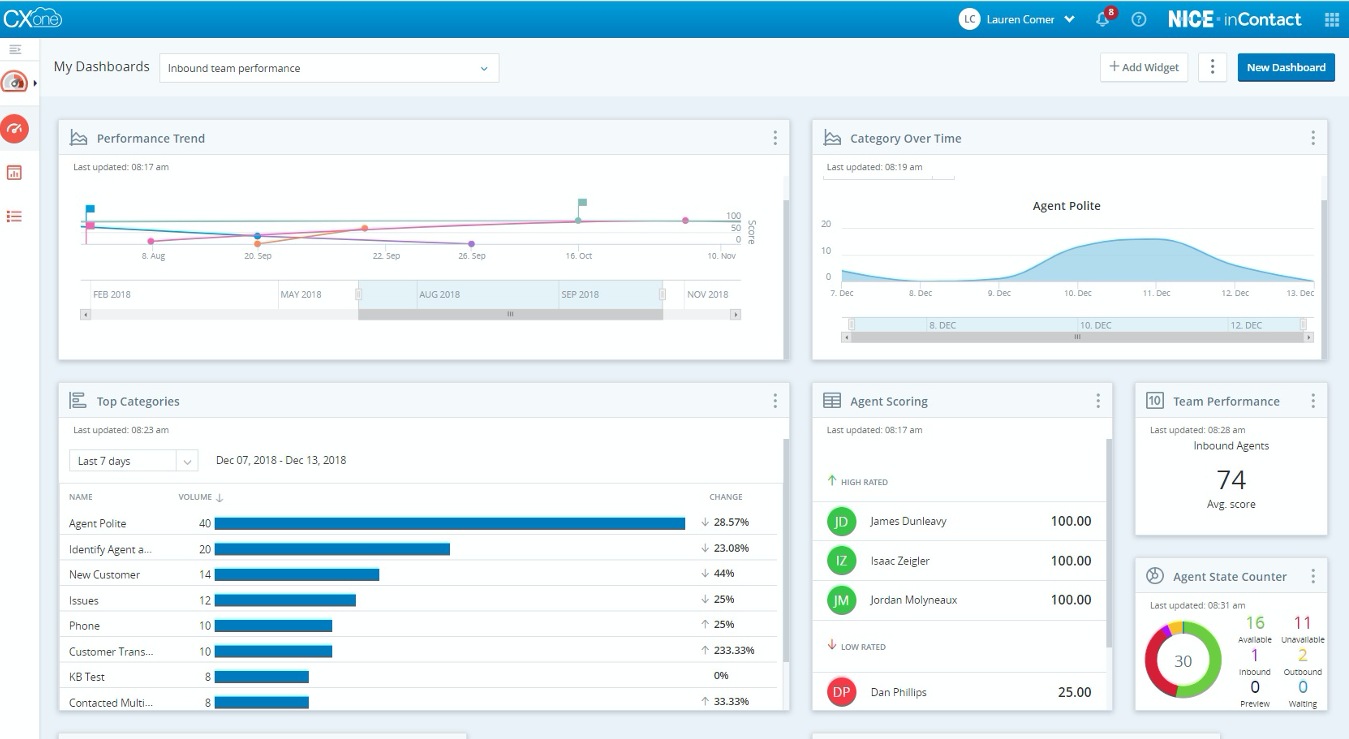Viewport: 1349px width, 739px height.
Task: Open Lauren Comer user account dropdown
Action: [x=1017, y=19]
